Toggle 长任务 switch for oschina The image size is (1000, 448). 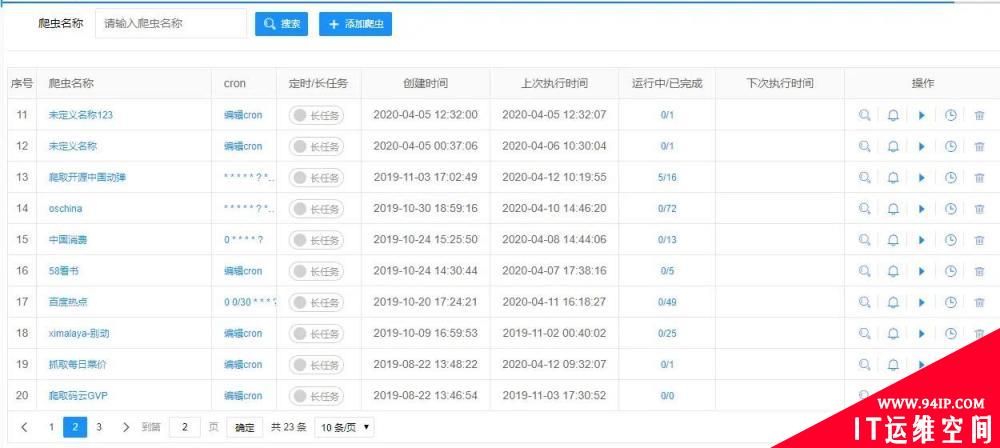click(x=316, y=209)
